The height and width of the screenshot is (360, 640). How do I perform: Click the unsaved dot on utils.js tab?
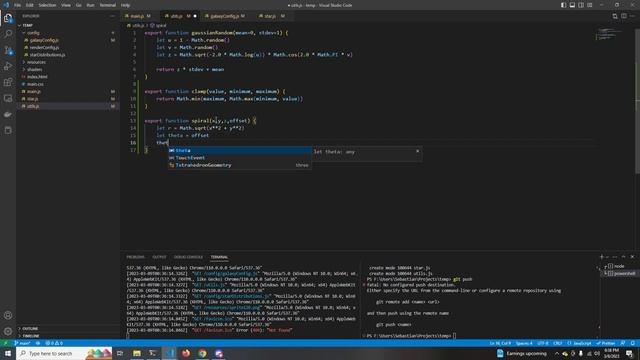[x=195, y=16]
